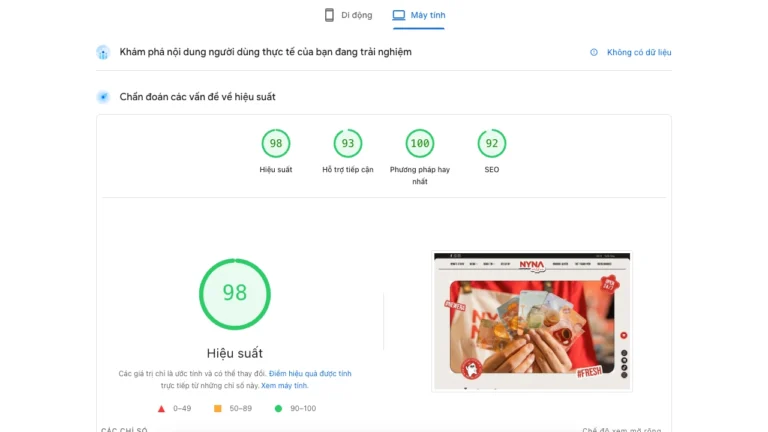
Task: Open the Không có dữ liệu link
Action: [639, 52]
